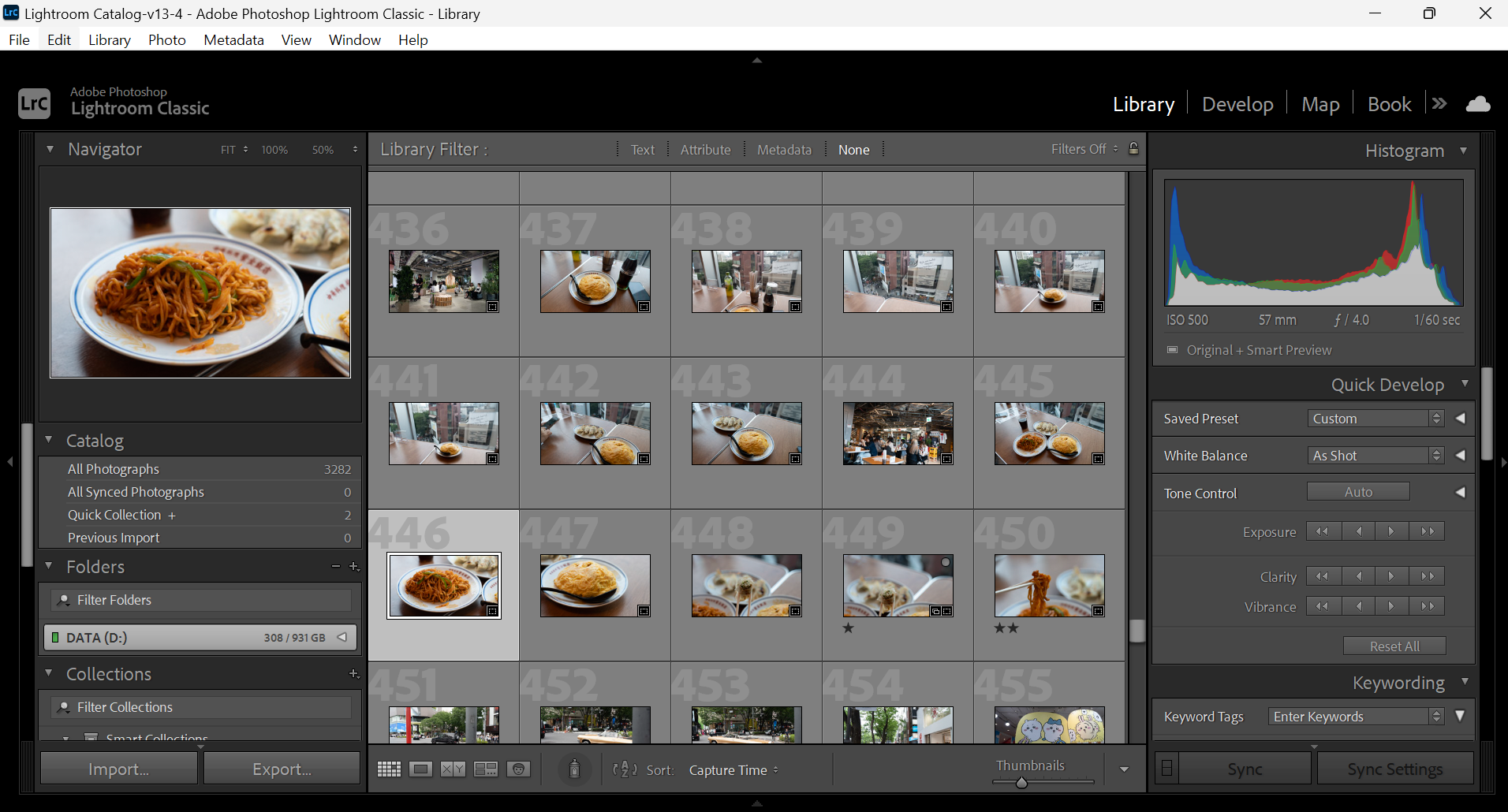This screenshot has width=1508, height=812.
Task: Open Keyword Tags Enter Keywords dropdown
Action: click(1356, 716)
